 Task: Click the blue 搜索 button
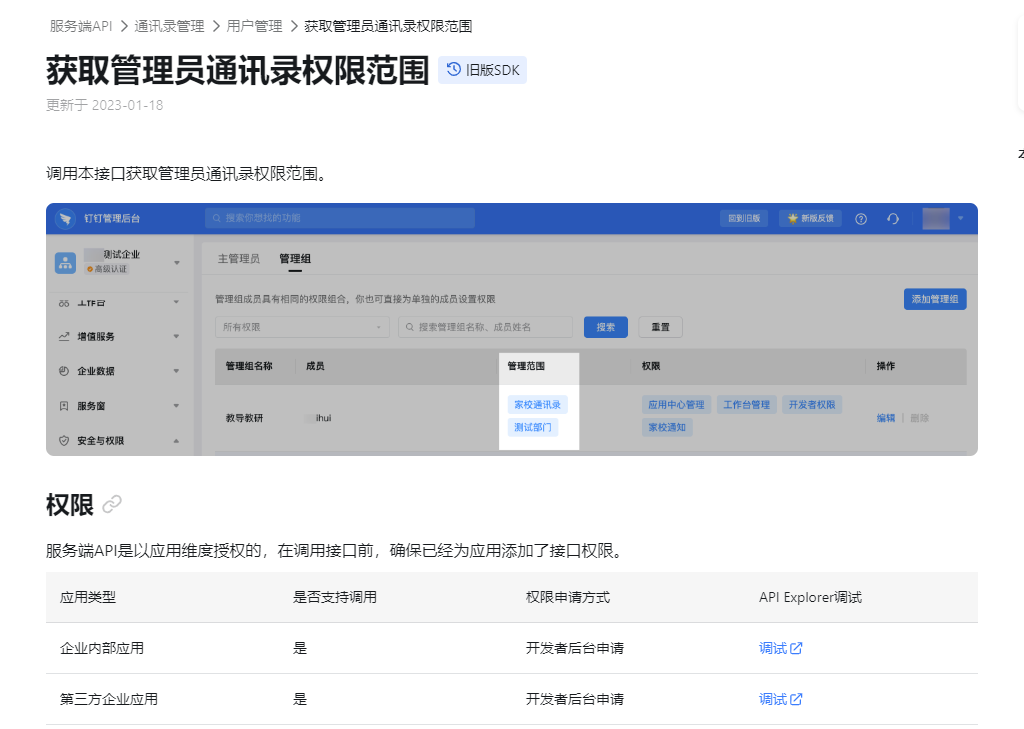click(605, 327)
